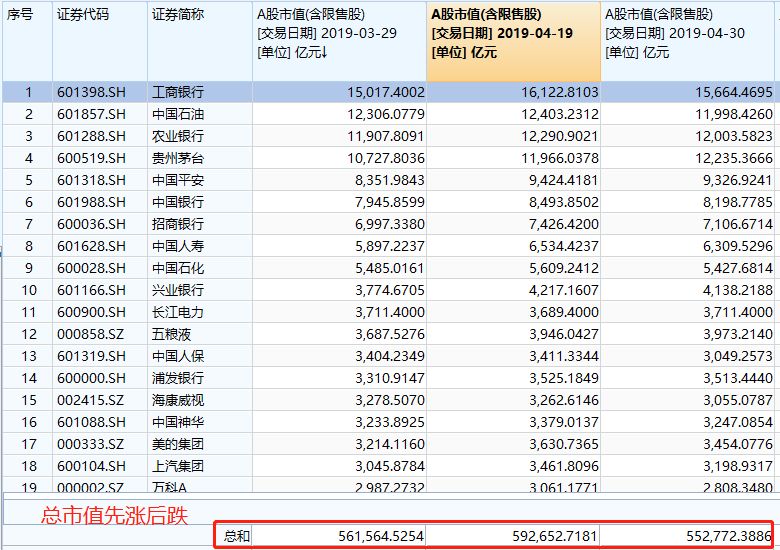This screenshot has width=780, height=550.
Task: Select the 中国人保 name cell
Action: pos(200,356)
